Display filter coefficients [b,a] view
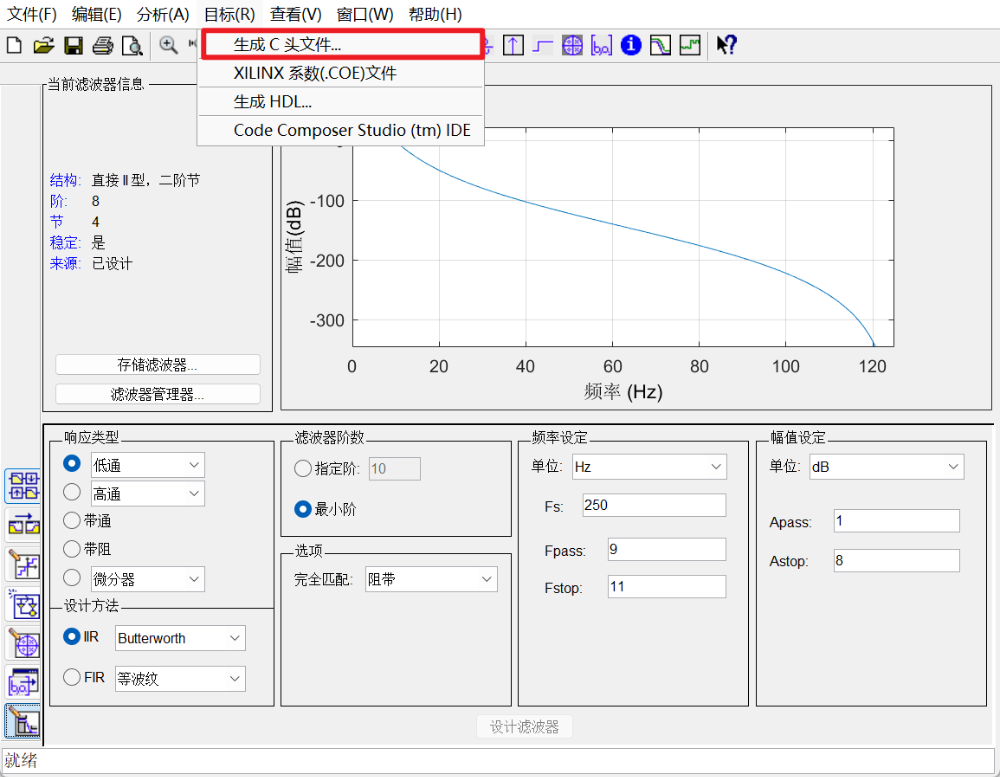1000x777 pixels. tap(601, 45)
